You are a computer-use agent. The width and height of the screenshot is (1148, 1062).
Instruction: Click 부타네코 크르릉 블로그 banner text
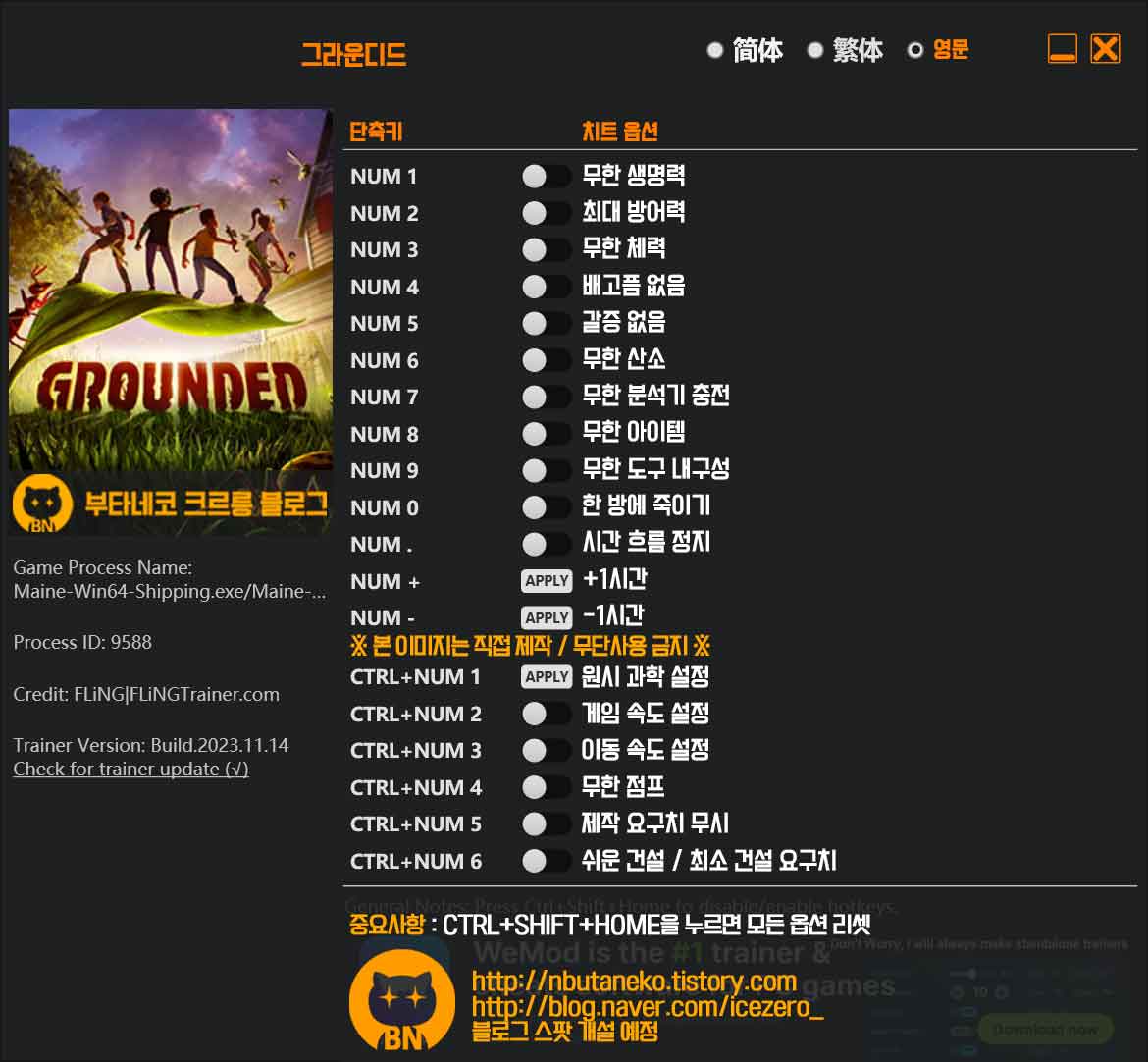[206, 504]
